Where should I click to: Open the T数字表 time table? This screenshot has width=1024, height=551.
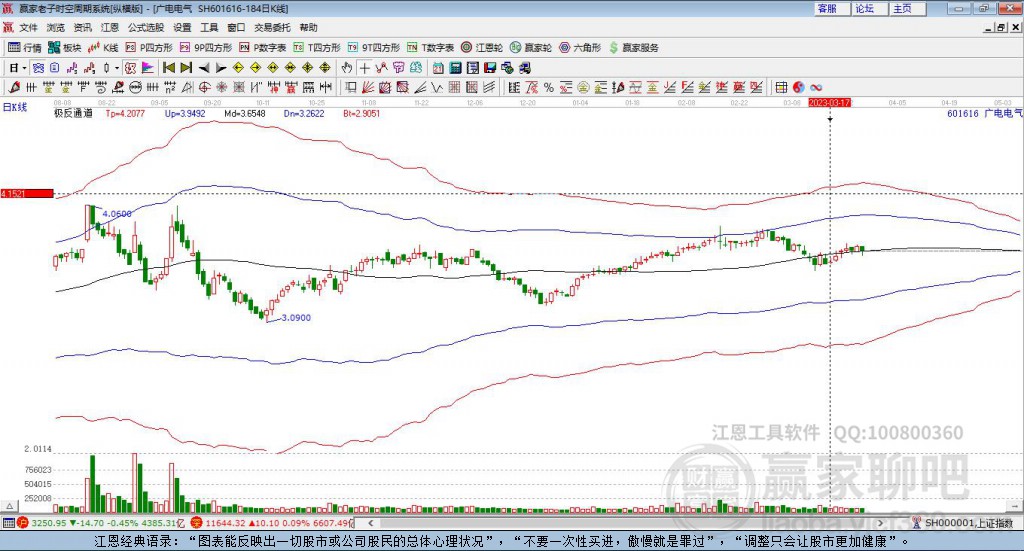click(430, 48)
